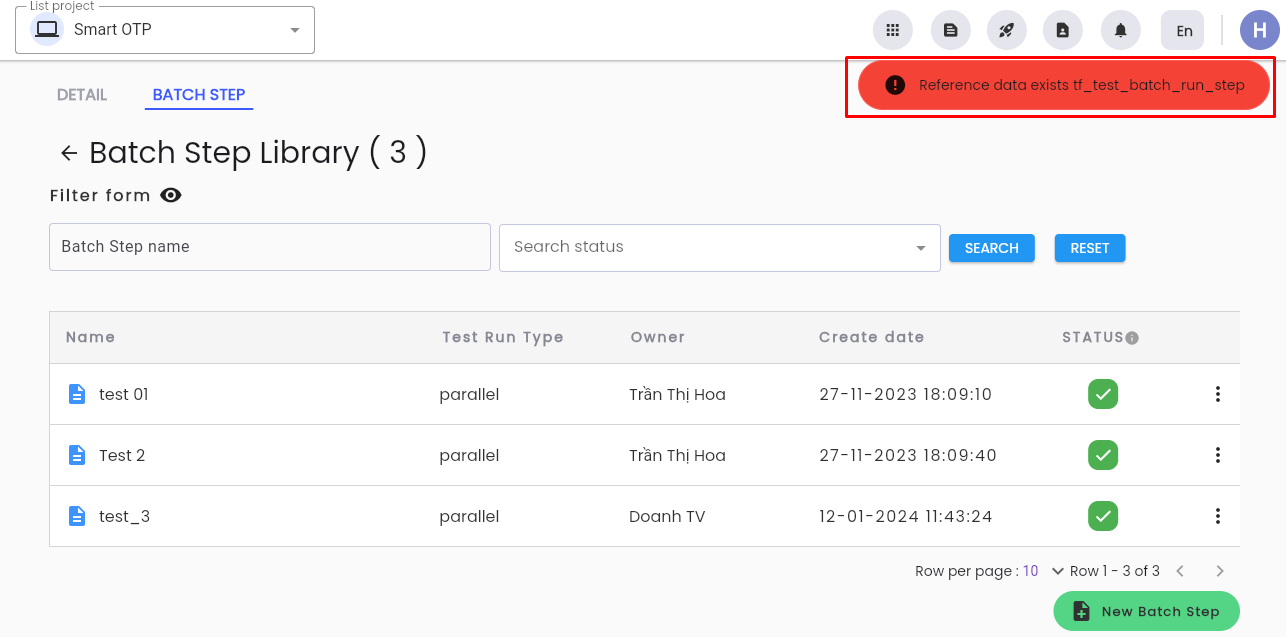Change rows per page dropdown
Image resolution: width=1286 pixels, height=637 pixels.
(1043, 571)
